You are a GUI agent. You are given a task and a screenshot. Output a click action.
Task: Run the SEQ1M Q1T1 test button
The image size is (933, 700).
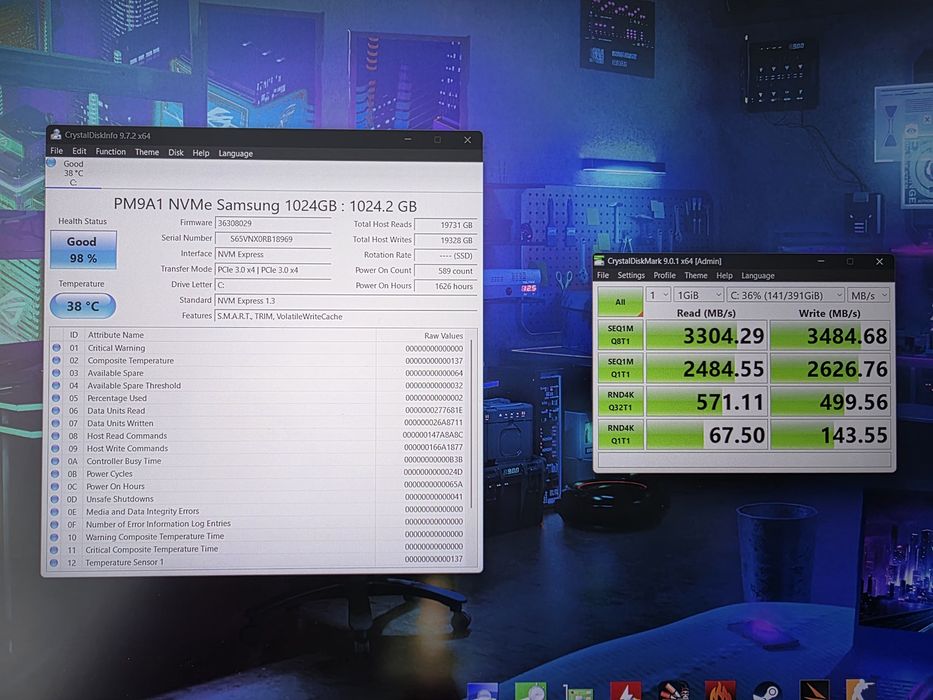[620, 368]
